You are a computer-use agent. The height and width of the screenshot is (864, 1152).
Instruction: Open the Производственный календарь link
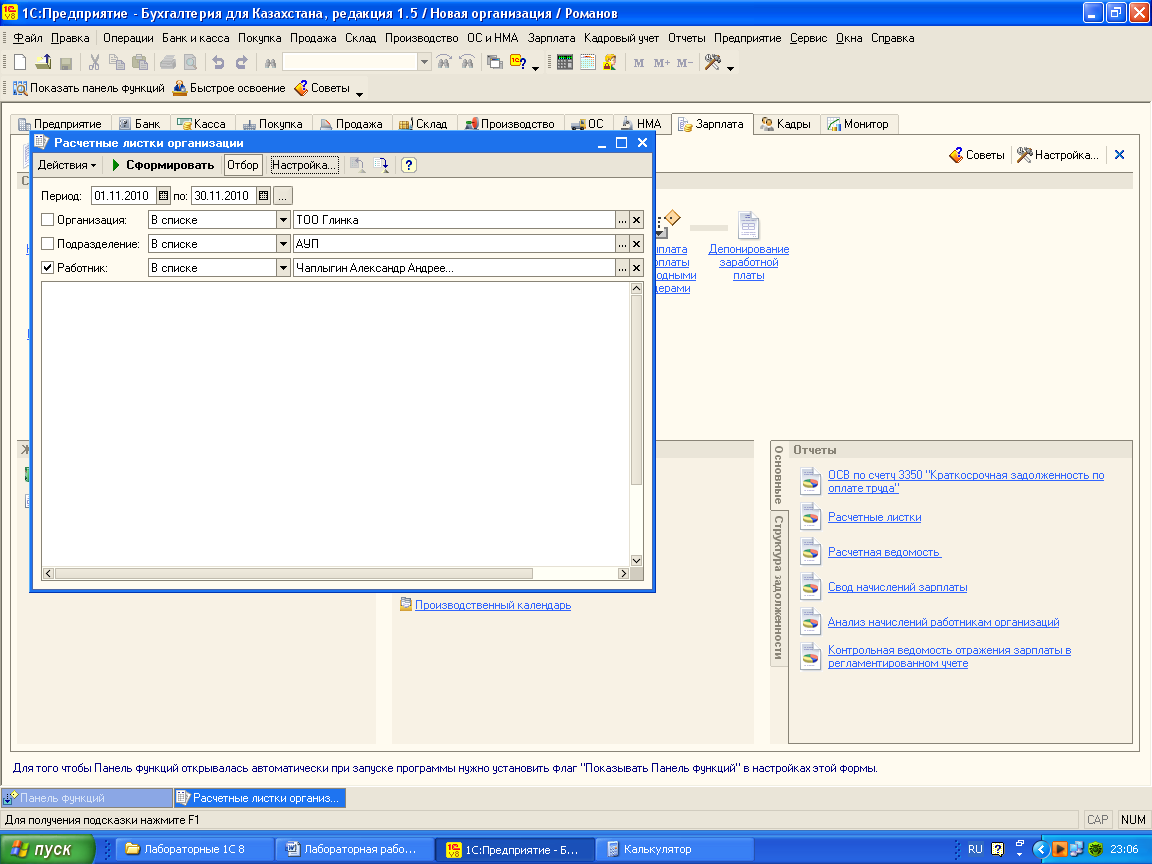493,605
